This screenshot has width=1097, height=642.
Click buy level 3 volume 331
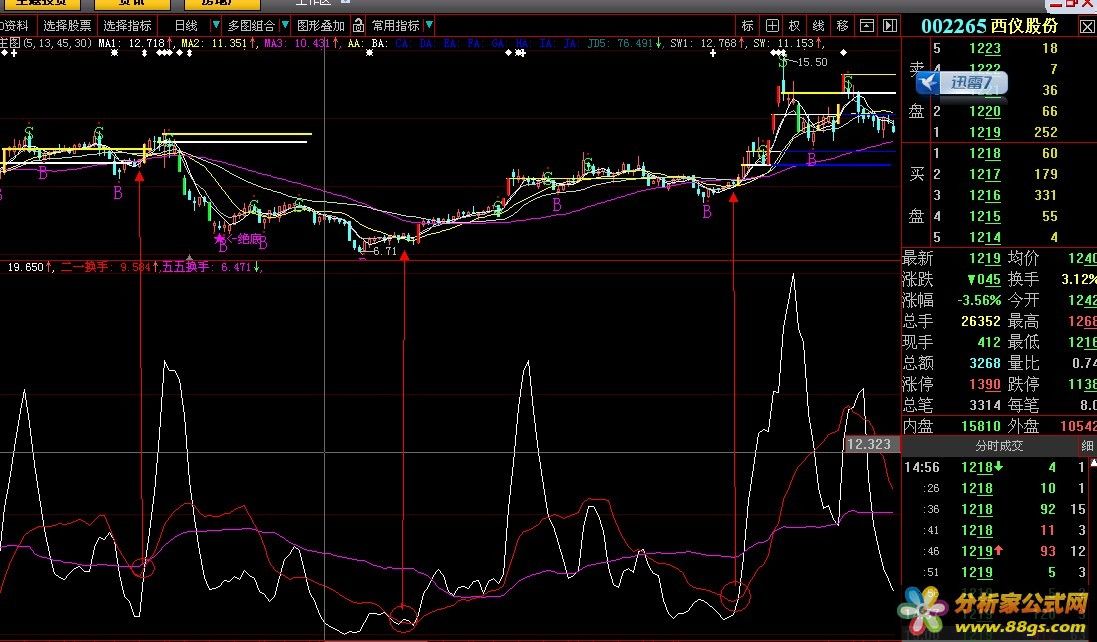pos(1046,195)
